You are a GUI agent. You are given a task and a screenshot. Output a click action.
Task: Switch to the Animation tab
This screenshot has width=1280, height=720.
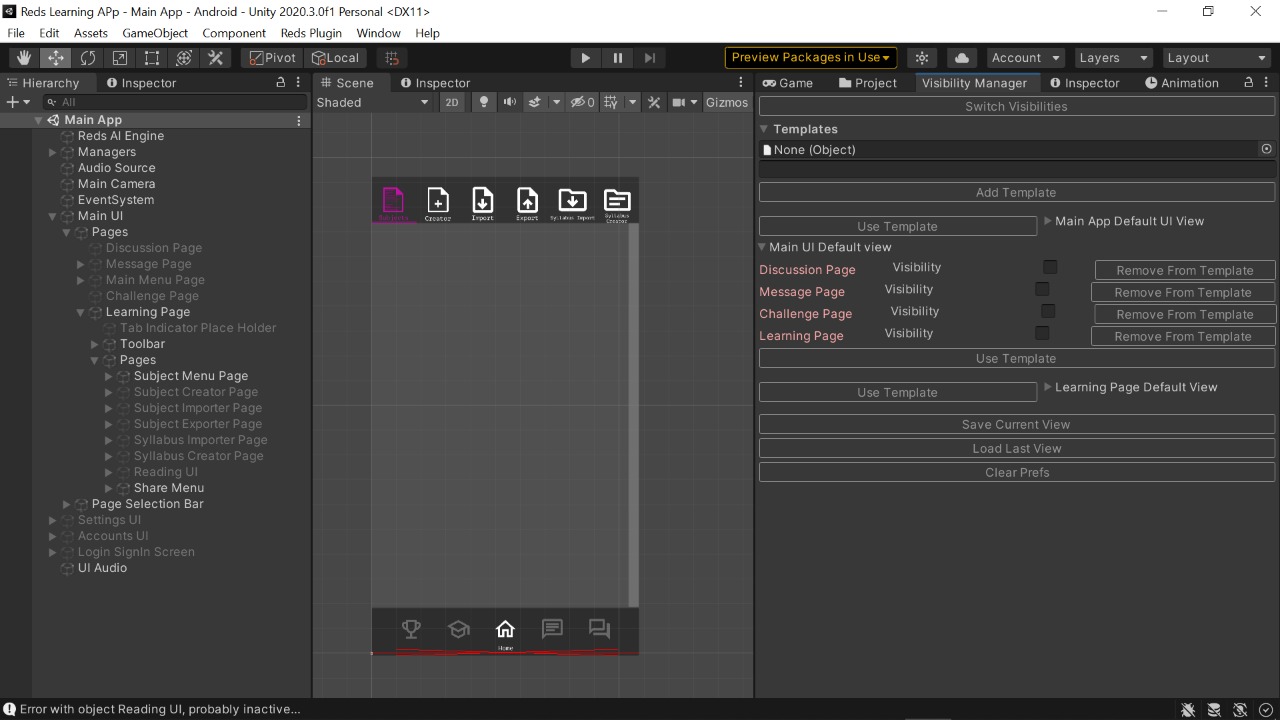(1181, 83)
